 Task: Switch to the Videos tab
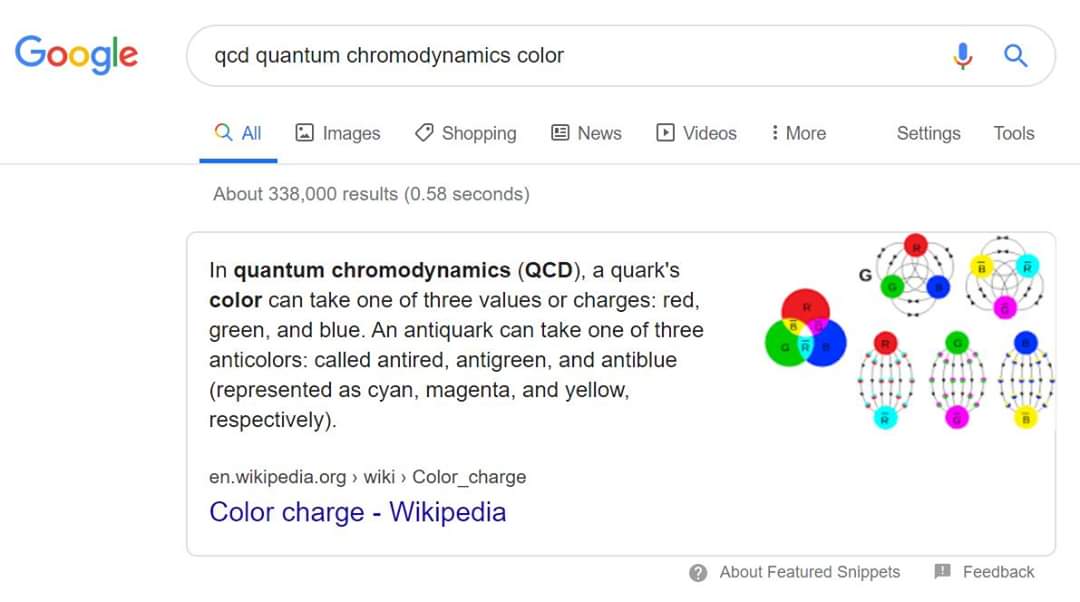[709, 133]
